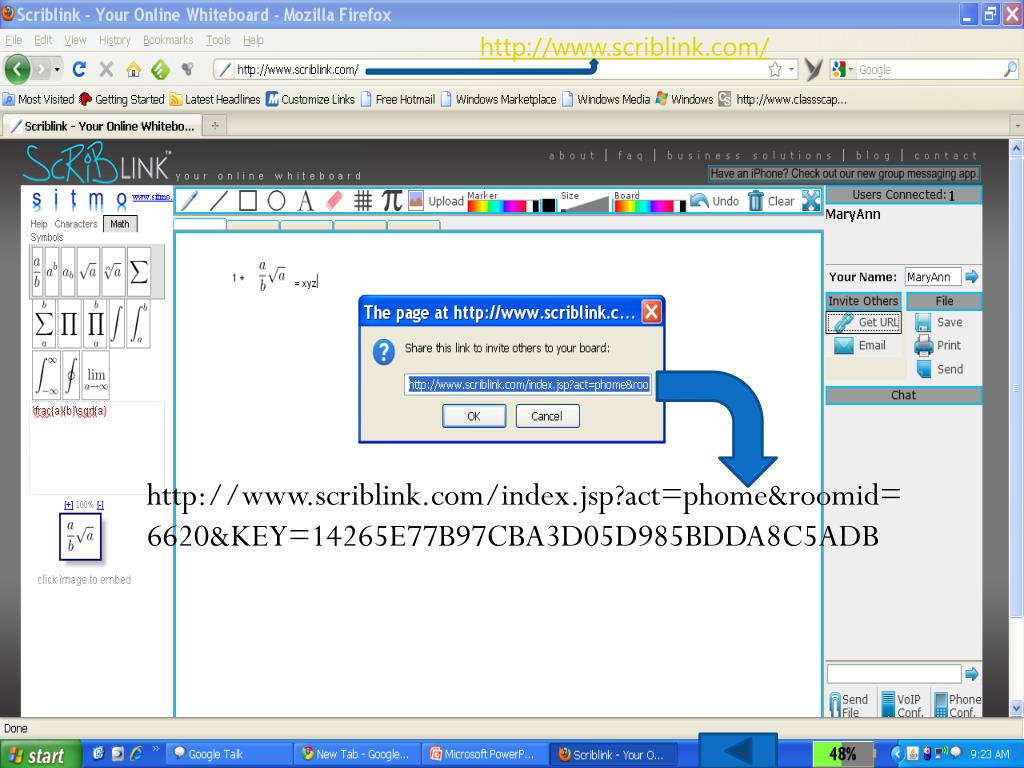The image size is (1024, 768).
Task: Click the fullscreen expand icon
Action: pos(811,200)
